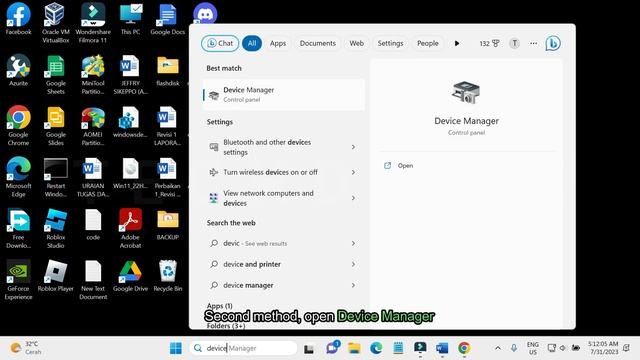Expand device manager web suggestion arrow

point(353,285)
